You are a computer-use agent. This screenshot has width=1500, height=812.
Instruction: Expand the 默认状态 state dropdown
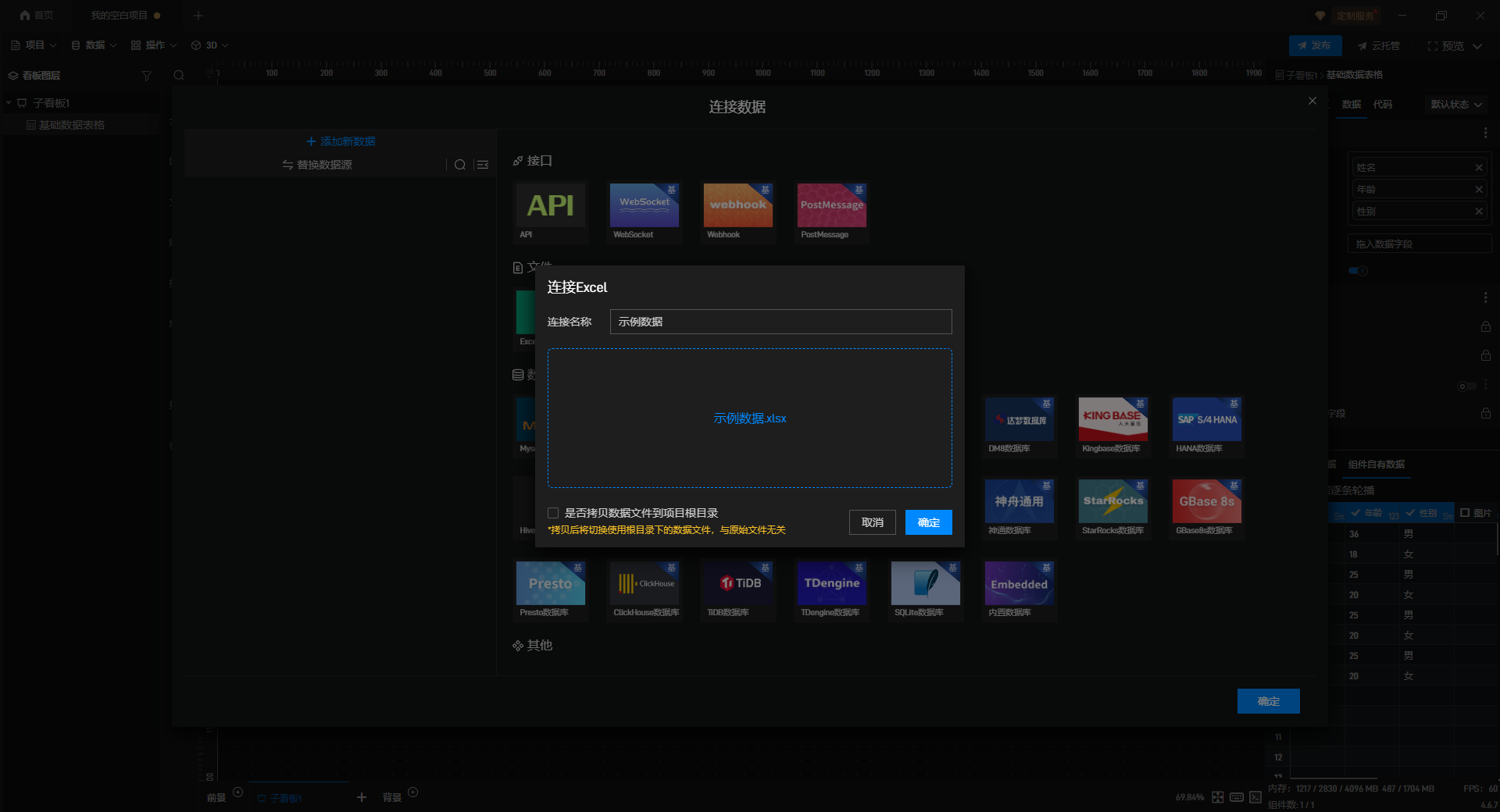(x=1455, y=105)
